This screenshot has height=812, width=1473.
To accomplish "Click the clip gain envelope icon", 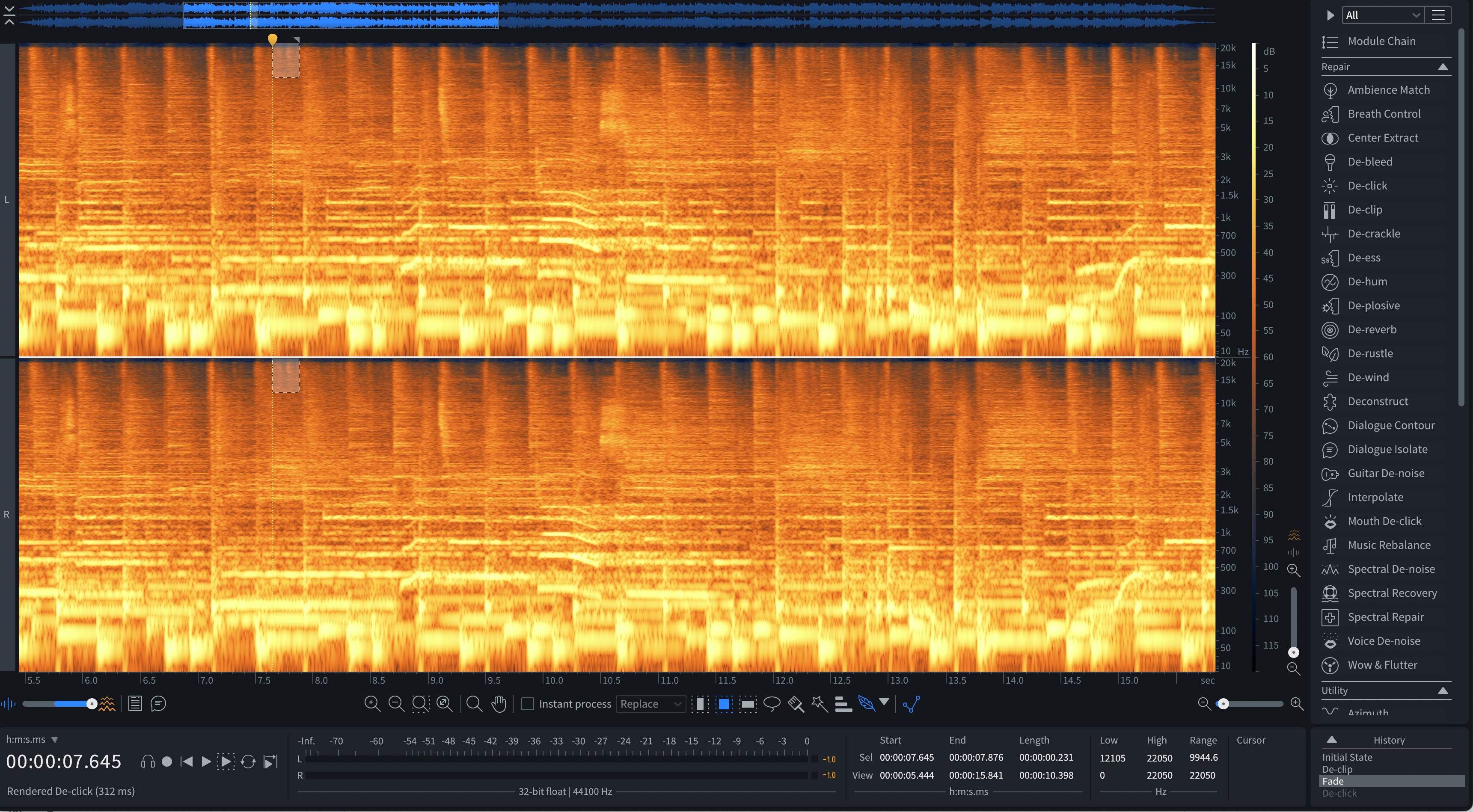I will [911, 704].
